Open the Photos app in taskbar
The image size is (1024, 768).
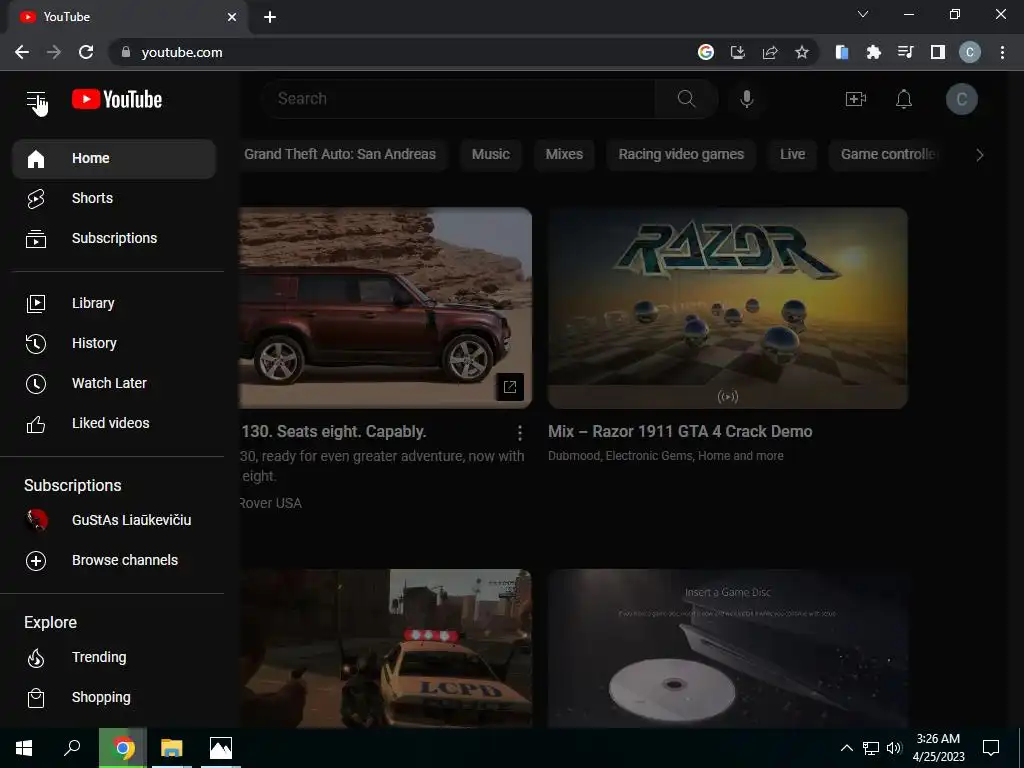221,748
